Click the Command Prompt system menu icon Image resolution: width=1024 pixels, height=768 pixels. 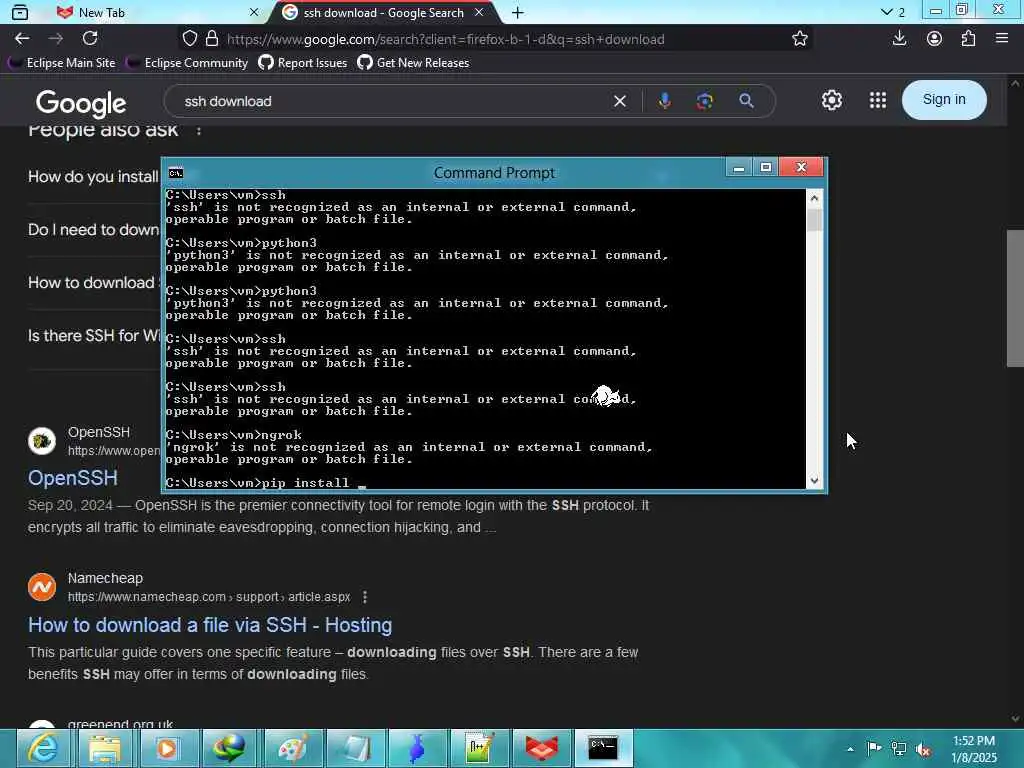click(176, 172)
